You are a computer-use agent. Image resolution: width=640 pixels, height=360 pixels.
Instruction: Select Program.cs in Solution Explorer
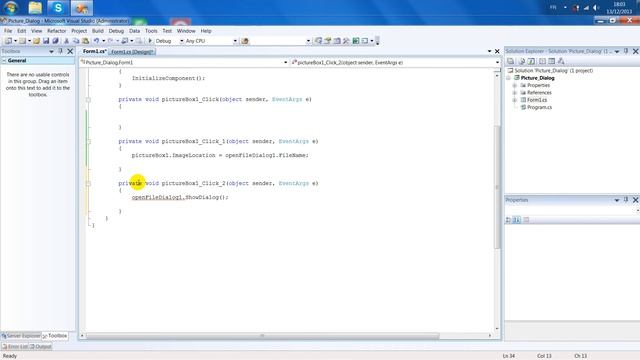pyautogui.click(x=539, y=108)
